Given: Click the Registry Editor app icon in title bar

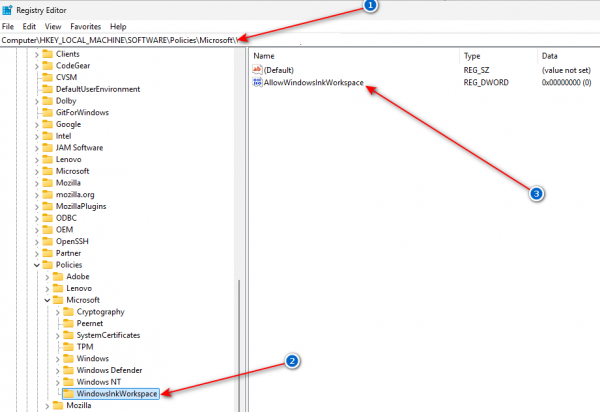Looking at the screenshot, I should 8,8.
